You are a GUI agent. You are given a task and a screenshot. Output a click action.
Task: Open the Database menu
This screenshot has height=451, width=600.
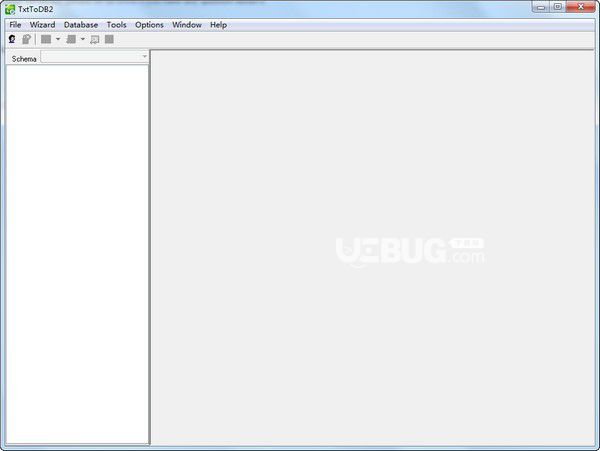tap(81, 25)
